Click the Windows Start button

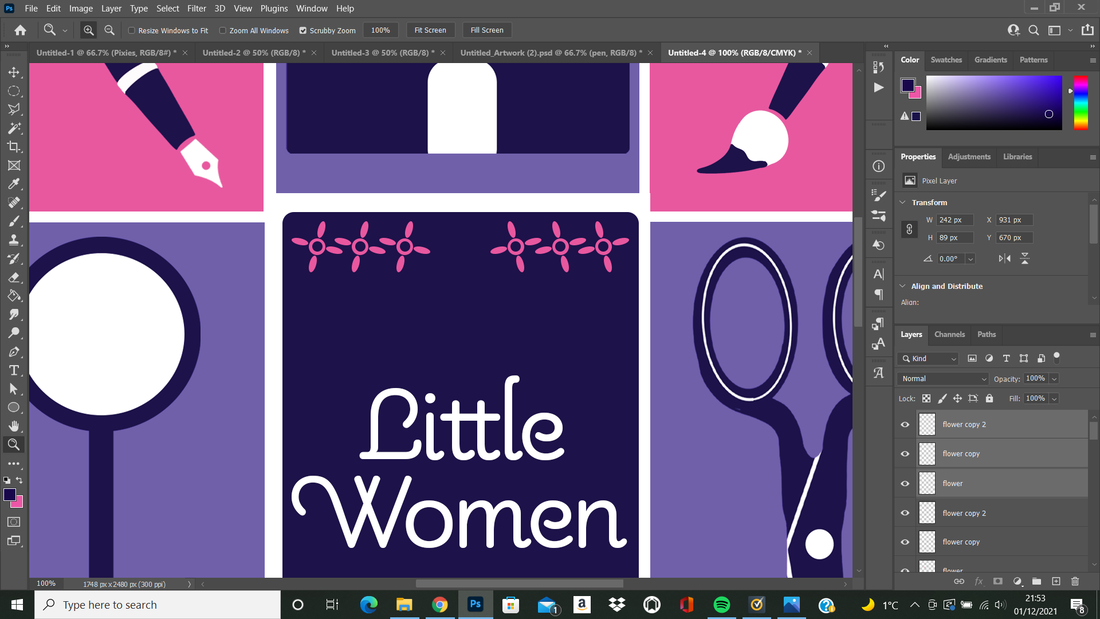click(x=17, y=605)
